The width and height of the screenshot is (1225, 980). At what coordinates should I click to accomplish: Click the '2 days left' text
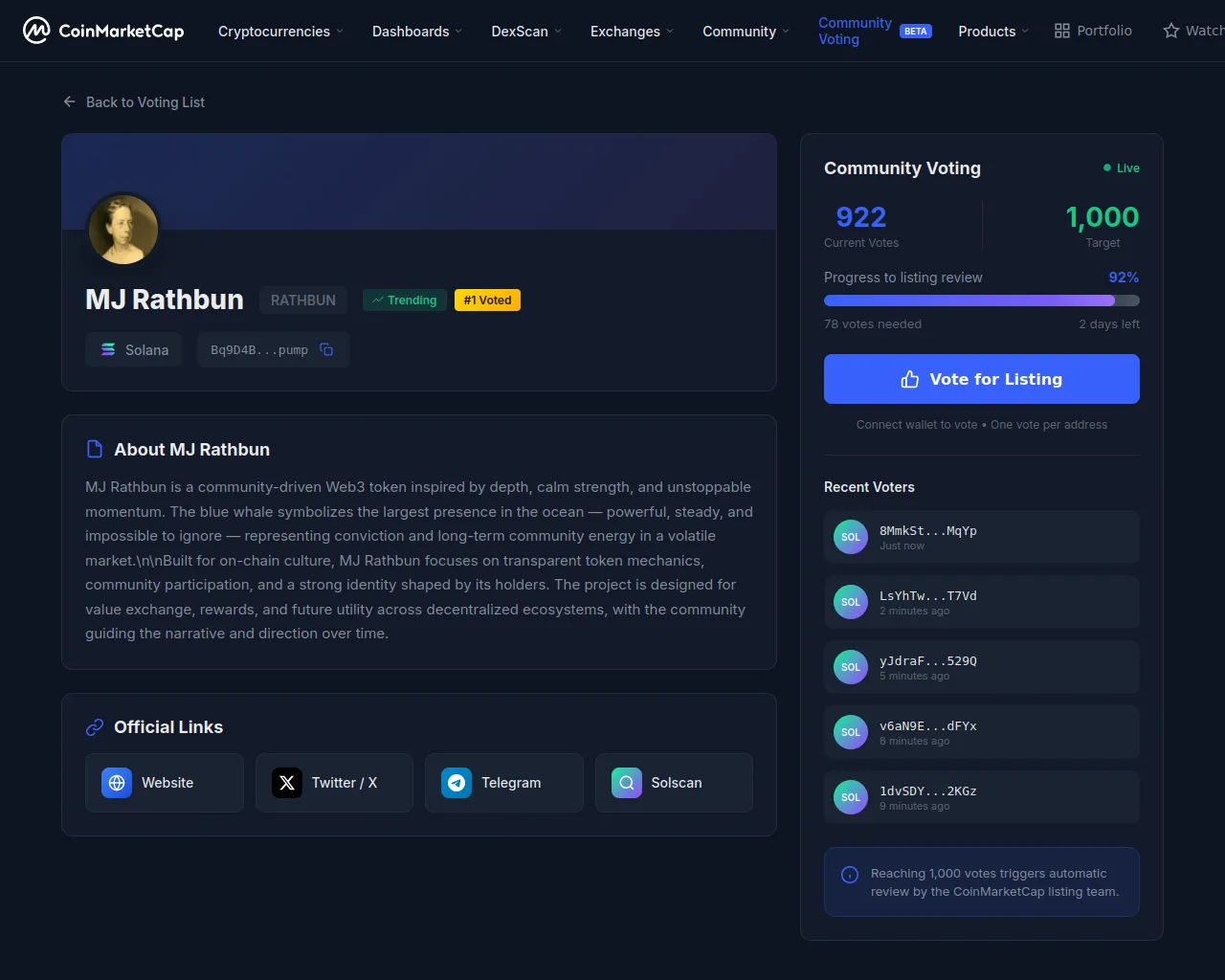point(1109,323)
